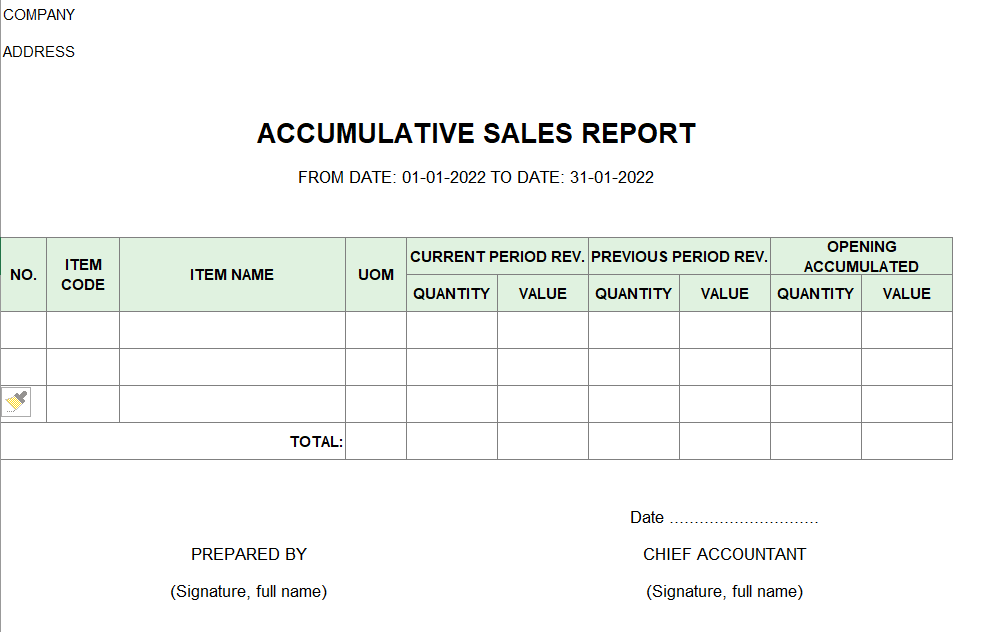Select the ACCUMULATIVE SALES REPORT title

point(476,134)
